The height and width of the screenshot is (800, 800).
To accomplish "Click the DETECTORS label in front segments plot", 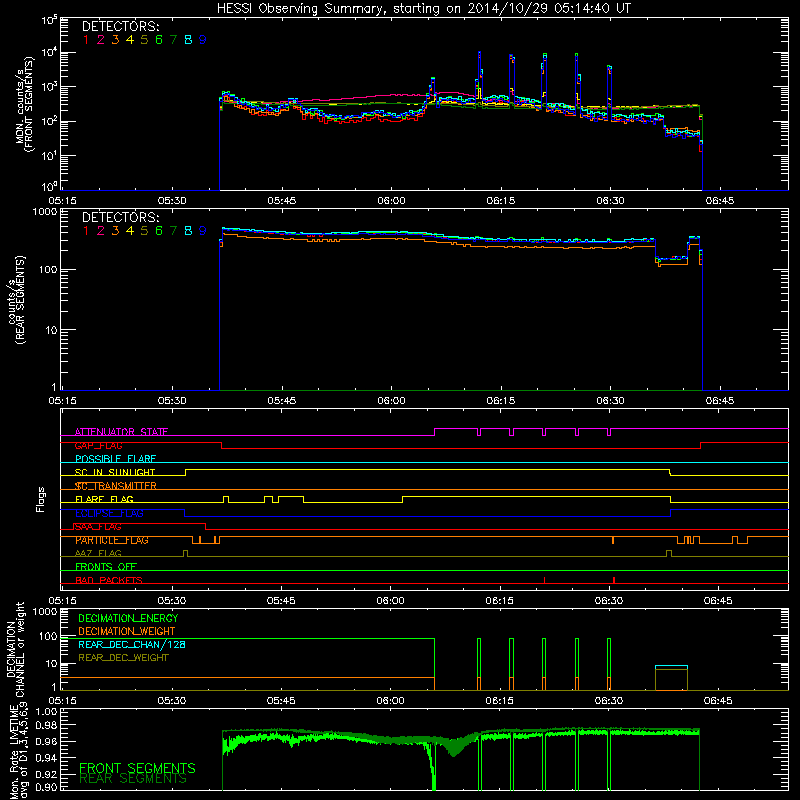I will [120, 26].
